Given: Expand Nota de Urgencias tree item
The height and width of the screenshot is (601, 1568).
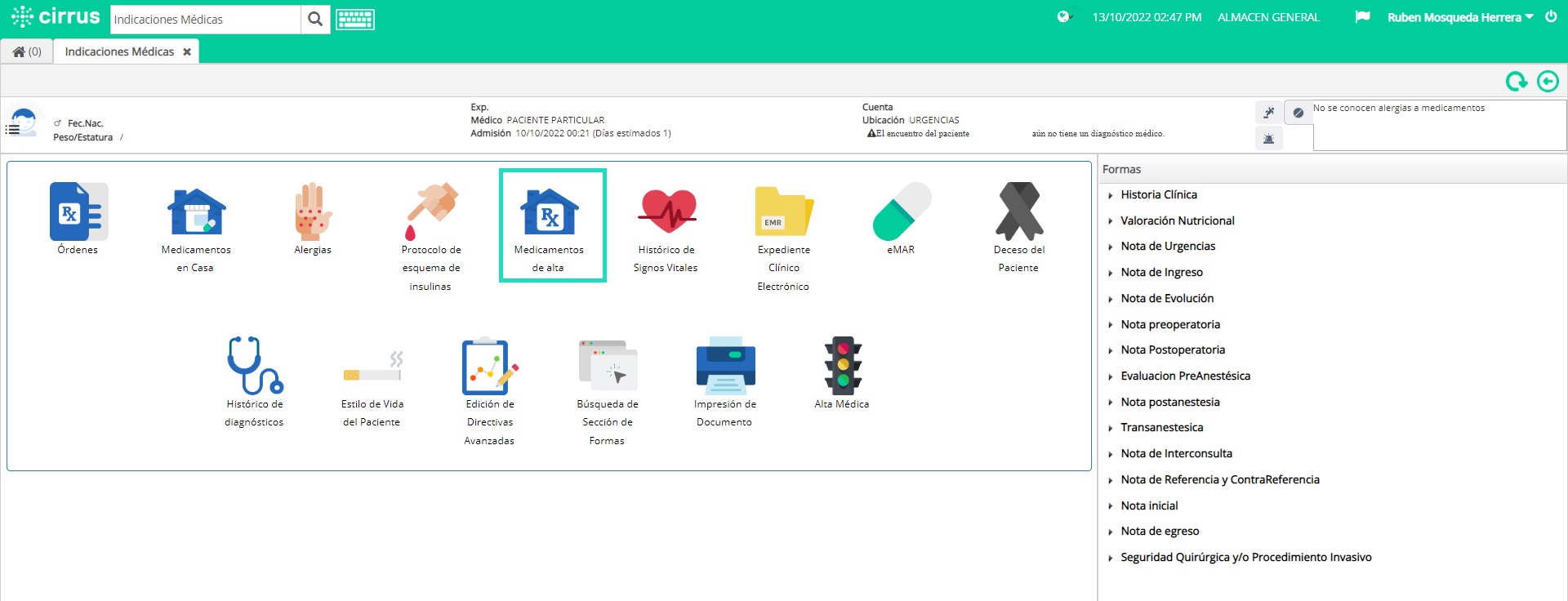Looking at the screenshot, I should click(1167, 247).
